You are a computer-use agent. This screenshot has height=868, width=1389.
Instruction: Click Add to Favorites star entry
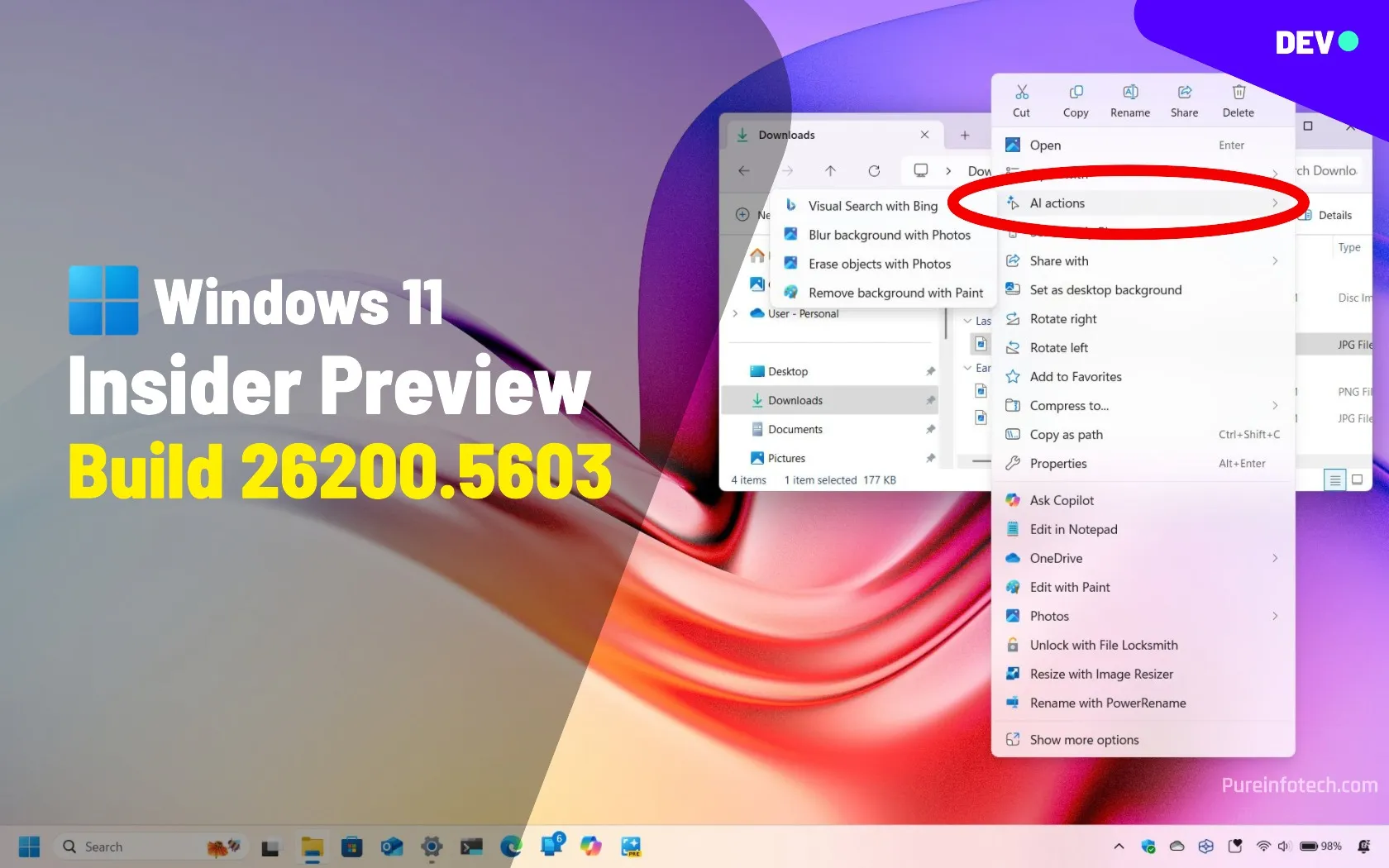1143,377
